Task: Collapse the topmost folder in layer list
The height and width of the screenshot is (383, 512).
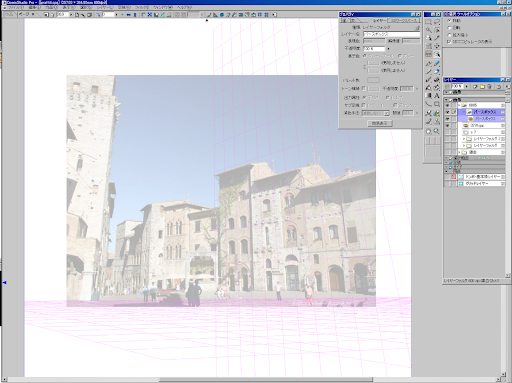Action: (x=459, y=105)
